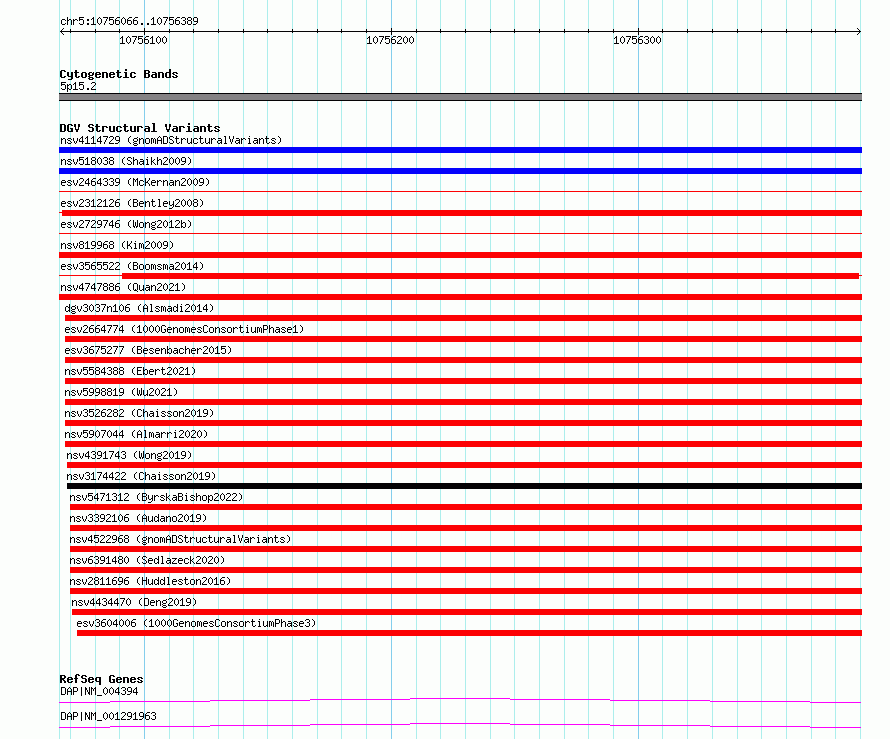
Task: Click the nsv4114729 gnomADStructuralVariants label
Action: tap(171, 140)
